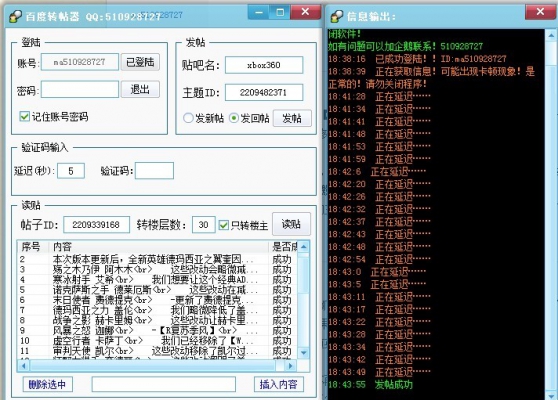
Task: Click the horizontal scrollbar left arrow
Action: (23, 365)
